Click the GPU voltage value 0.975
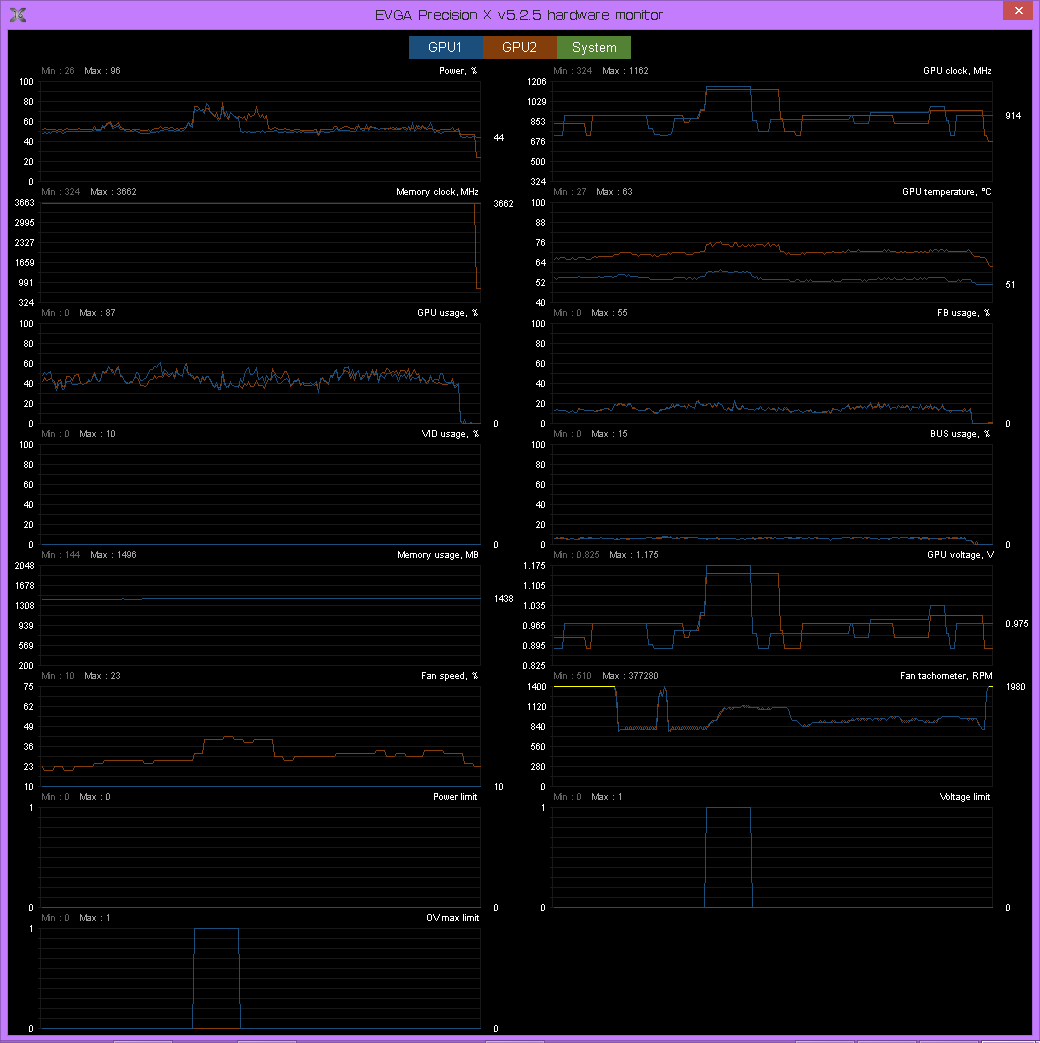This screenshot has width=1040, height=1043. point(1016,624)
